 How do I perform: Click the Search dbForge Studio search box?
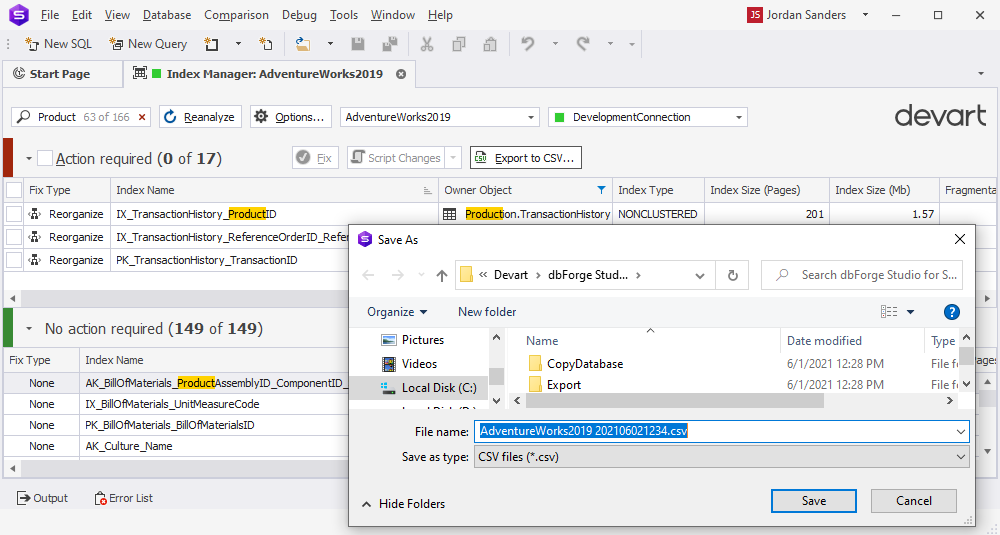[x=862, y=275]
